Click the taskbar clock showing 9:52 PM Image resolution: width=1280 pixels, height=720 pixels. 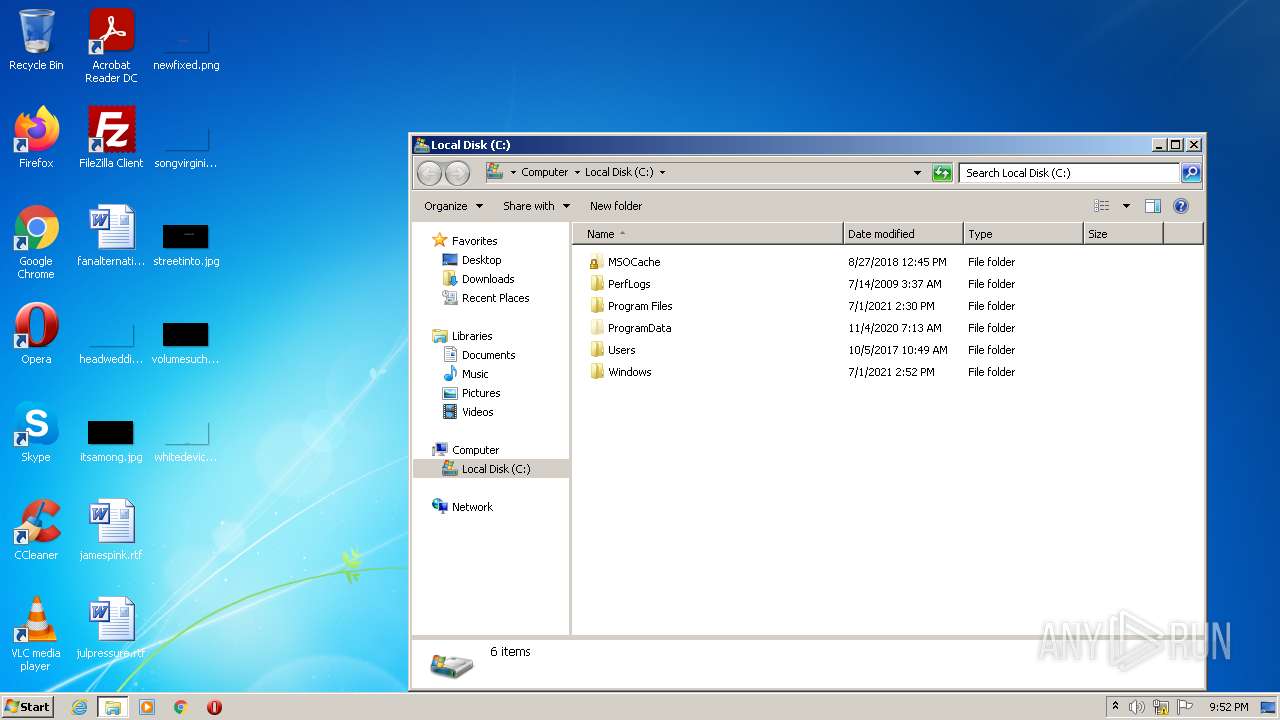(1228, 707)
